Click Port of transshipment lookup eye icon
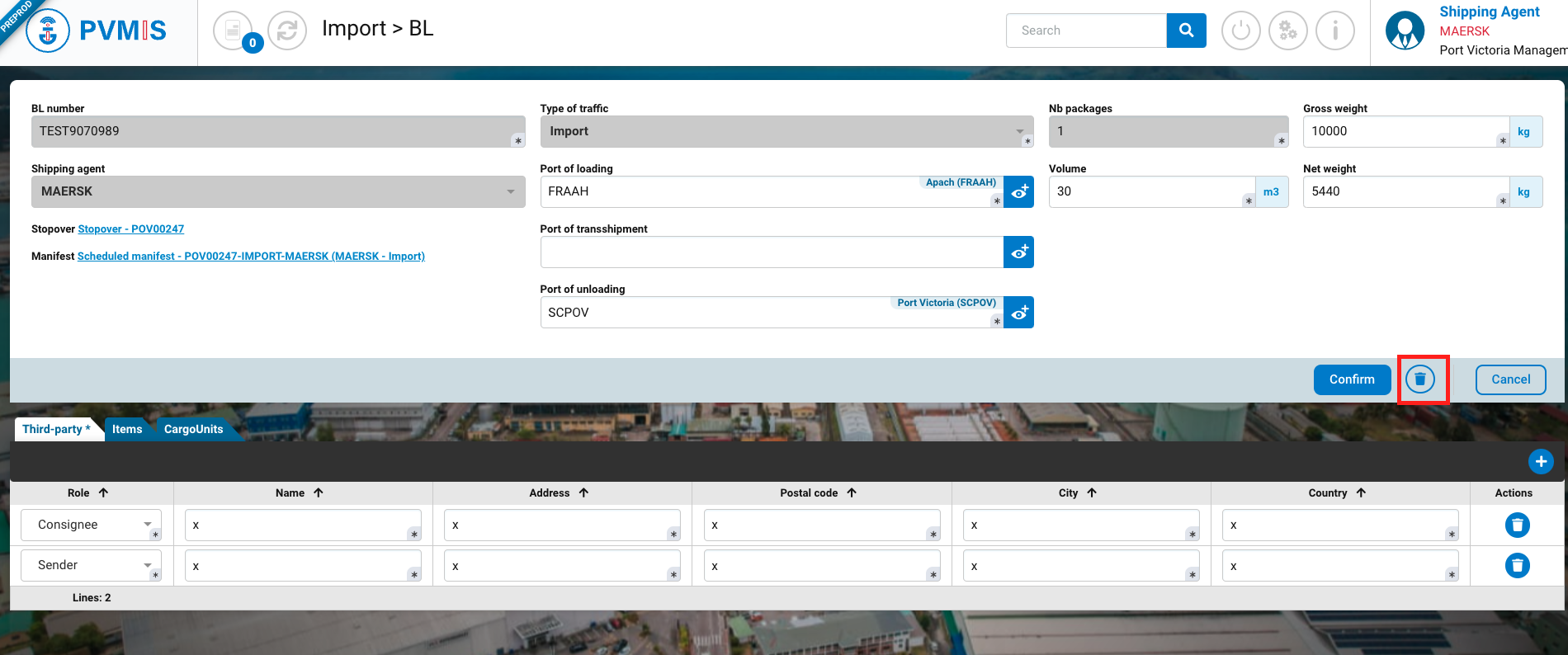This screenshot has width=1568, height=655. coord(1018,252)
